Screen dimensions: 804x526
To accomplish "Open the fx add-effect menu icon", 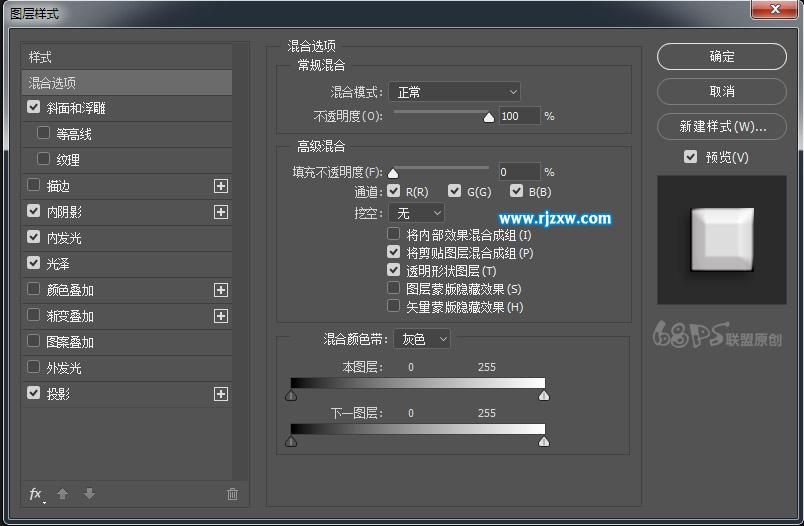I will [36, 494].
